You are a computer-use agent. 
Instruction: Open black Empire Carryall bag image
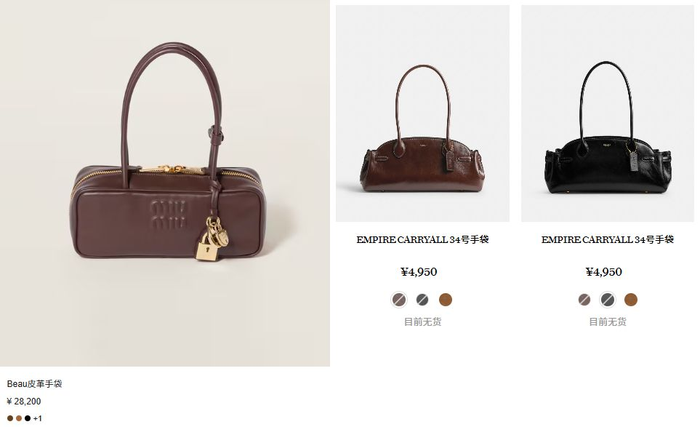608,113
